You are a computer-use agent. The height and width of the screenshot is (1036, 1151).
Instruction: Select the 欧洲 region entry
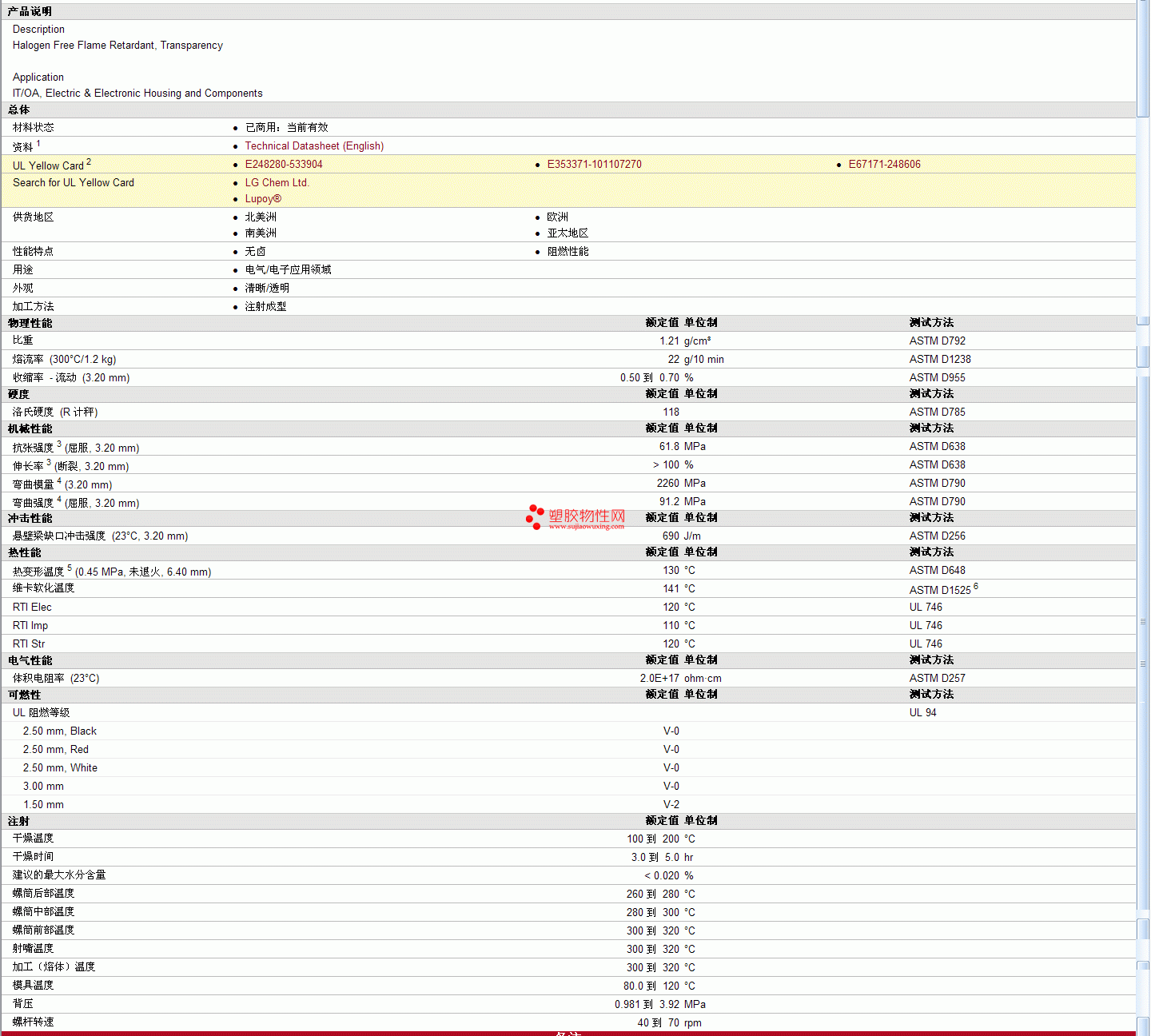558,217
